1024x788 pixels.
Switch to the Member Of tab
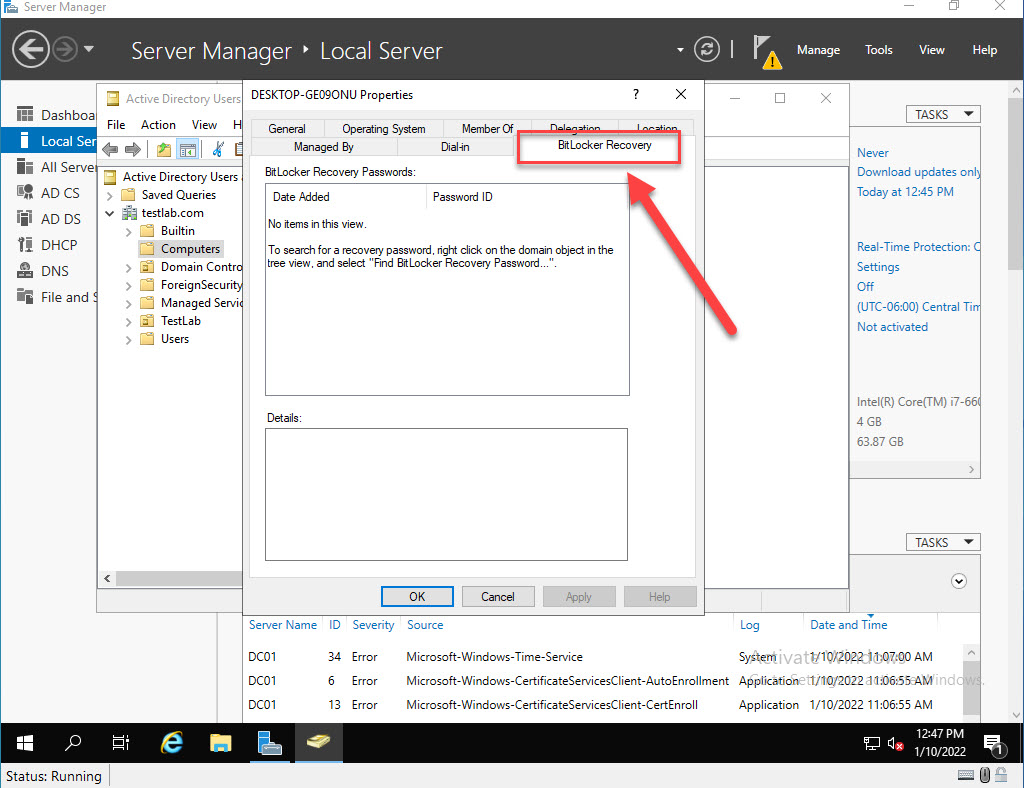coord(487,129)
